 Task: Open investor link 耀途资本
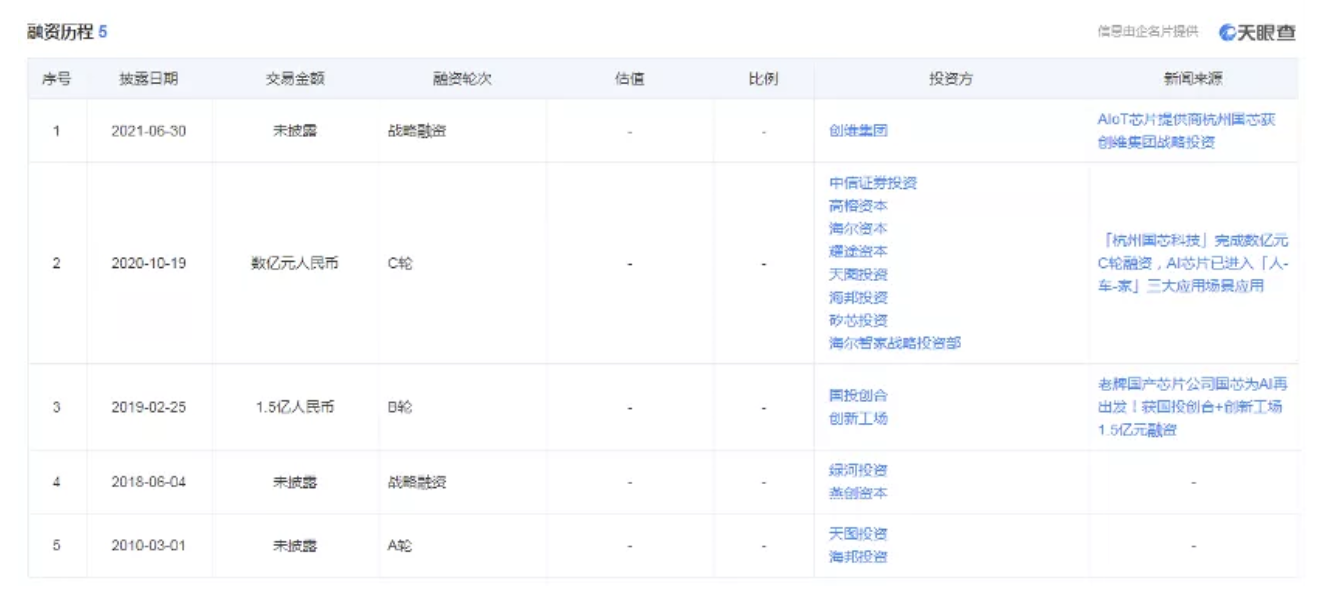click(x=858, y=252)
